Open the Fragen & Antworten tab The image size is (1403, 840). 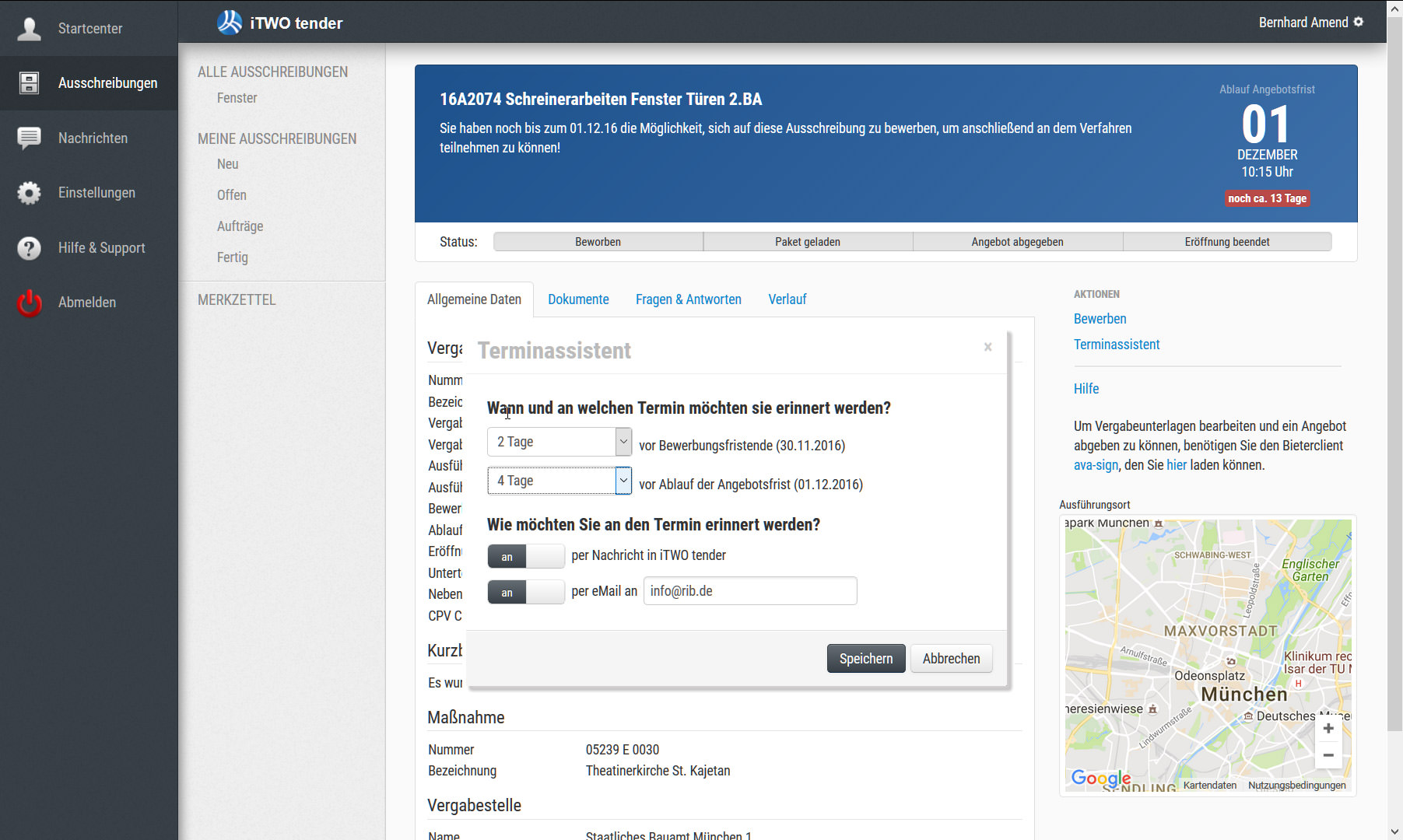[x=688, y=299]
